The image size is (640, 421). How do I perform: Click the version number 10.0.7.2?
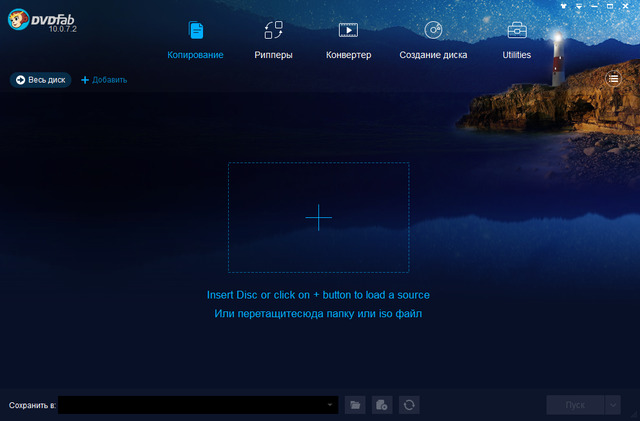[62, 29]
